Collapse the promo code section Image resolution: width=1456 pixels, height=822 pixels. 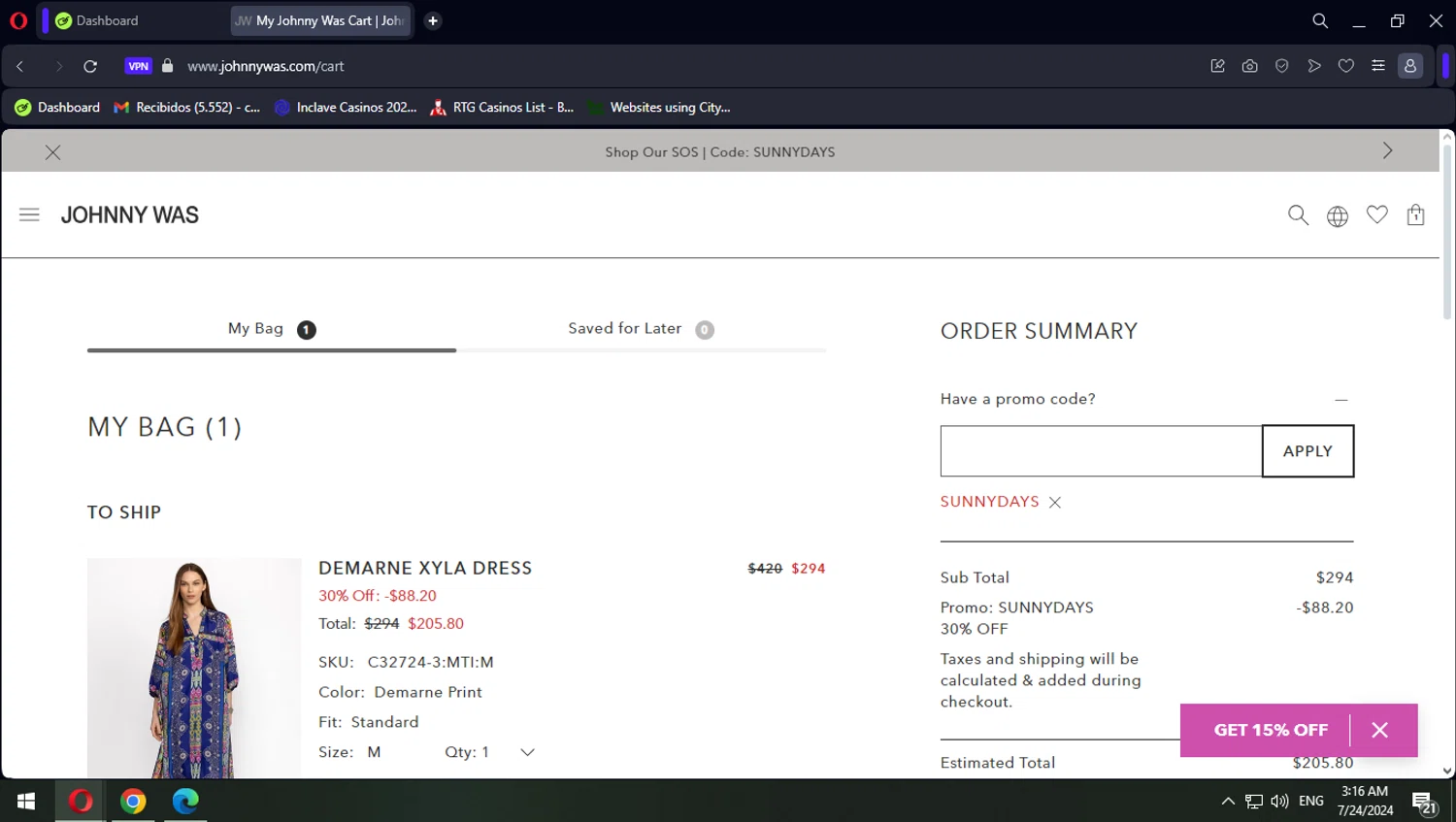click(1341, 400)
